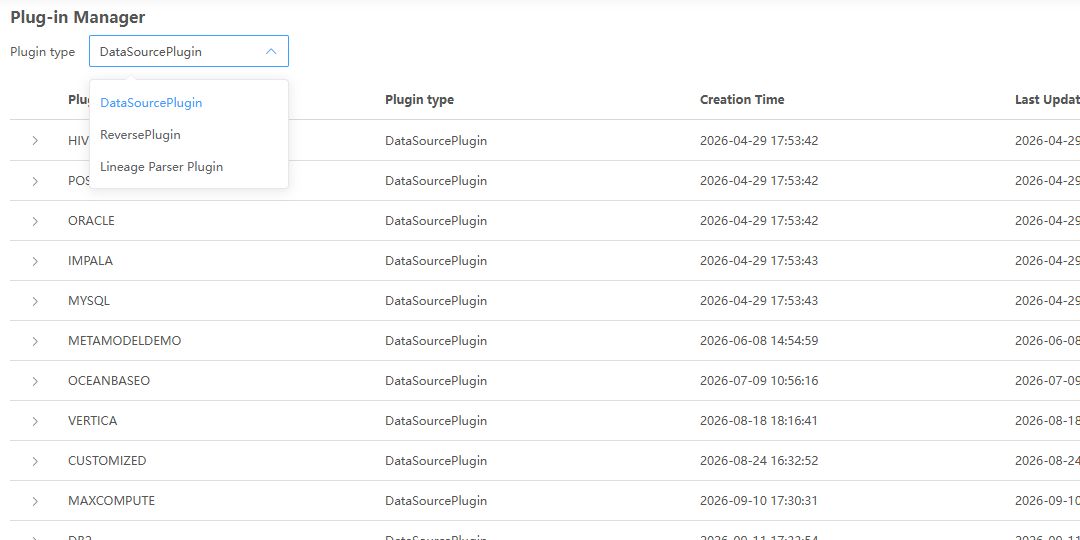
Task: Click creation time 2026-08-18 18:16:41
Action: click(x=759, y=421)
